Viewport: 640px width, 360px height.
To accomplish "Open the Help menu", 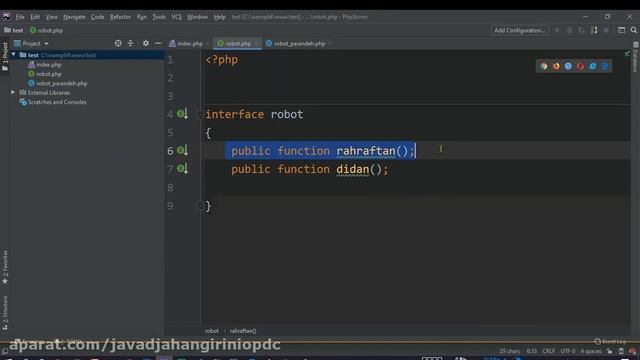I will click(x=220, y=17).
